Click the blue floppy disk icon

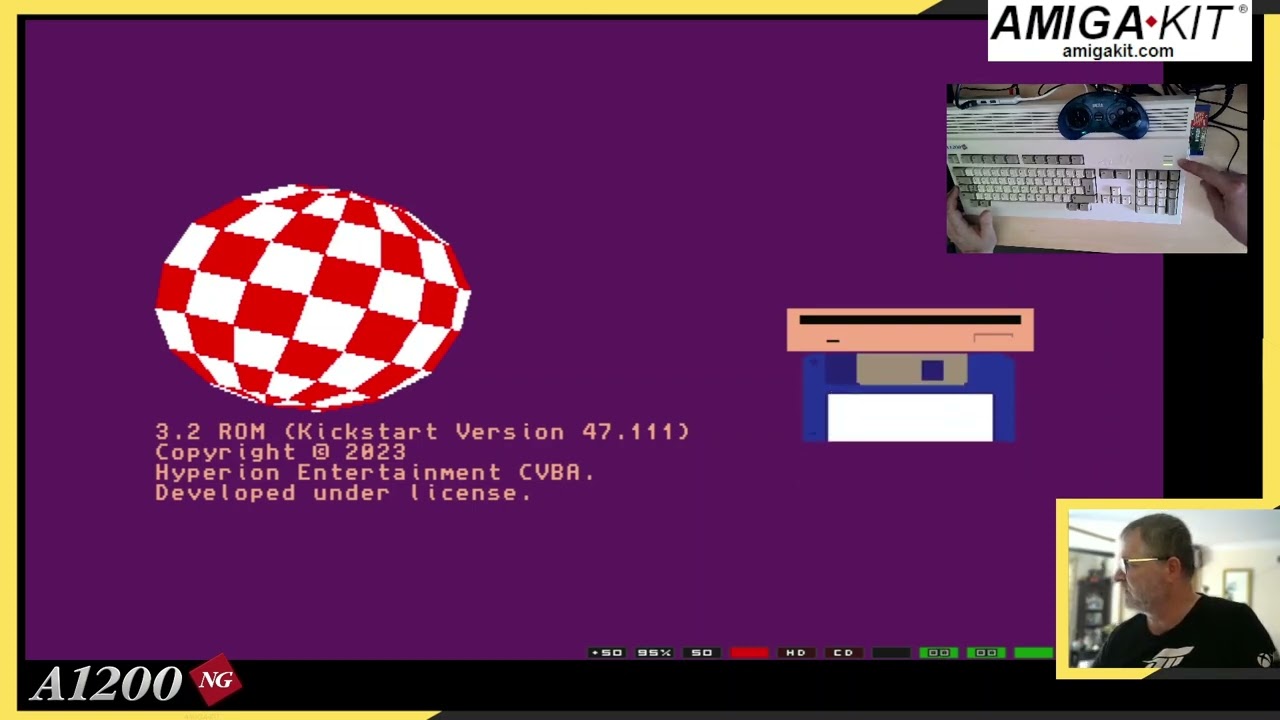pyautogui.click(x=909, y=398)
